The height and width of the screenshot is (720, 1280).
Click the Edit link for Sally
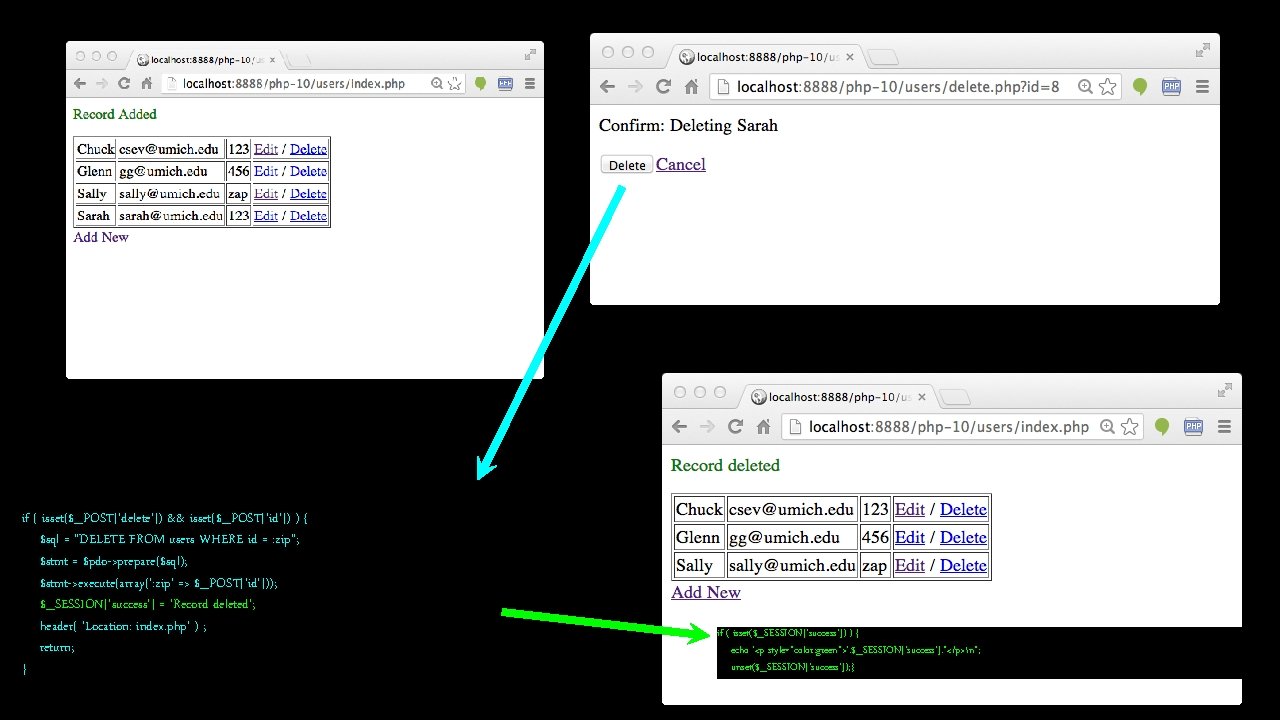[x=909, y=565]
